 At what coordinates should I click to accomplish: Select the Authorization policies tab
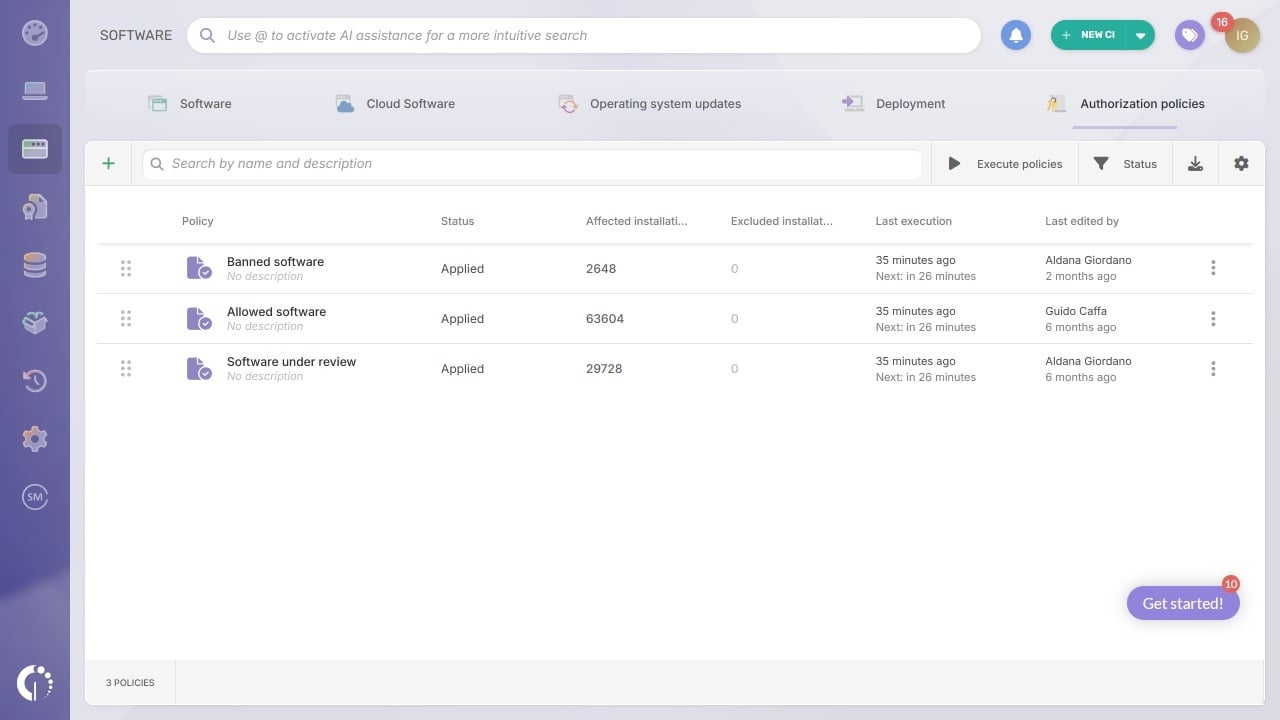tap(1125, 104)
